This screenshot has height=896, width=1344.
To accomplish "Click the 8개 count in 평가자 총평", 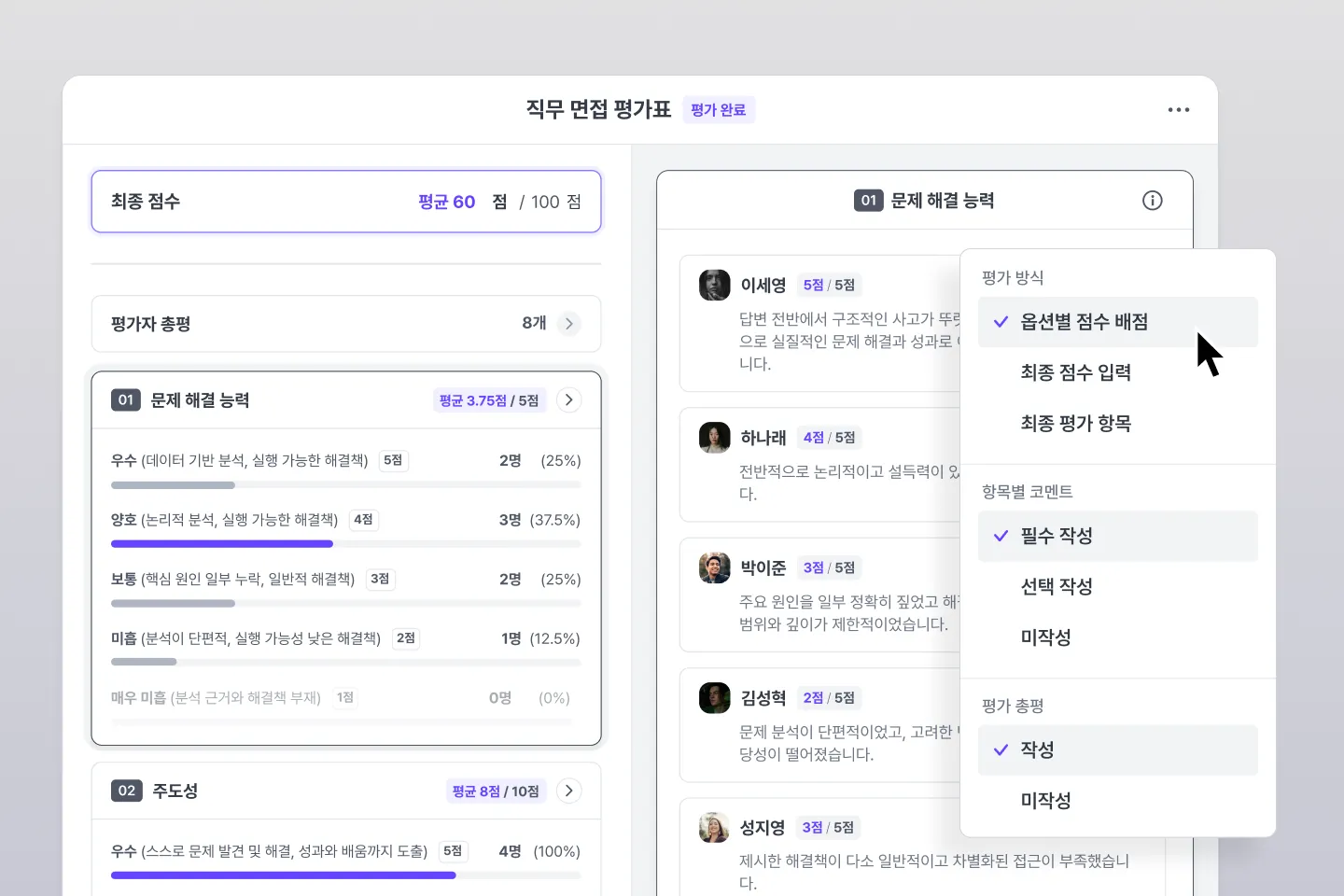I will coord(534,323).
